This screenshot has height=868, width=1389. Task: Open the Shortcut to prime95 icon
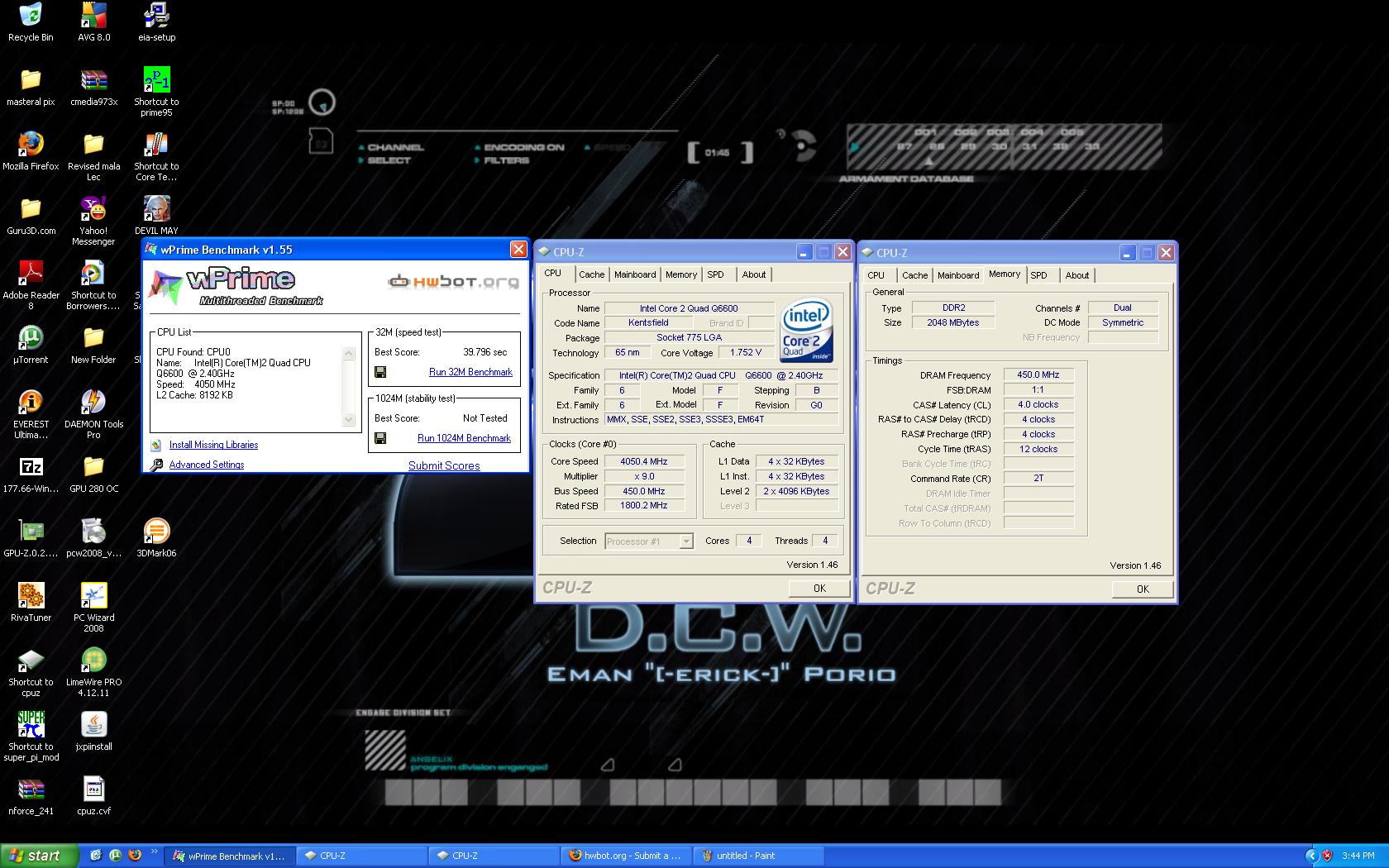click(156, 80)
